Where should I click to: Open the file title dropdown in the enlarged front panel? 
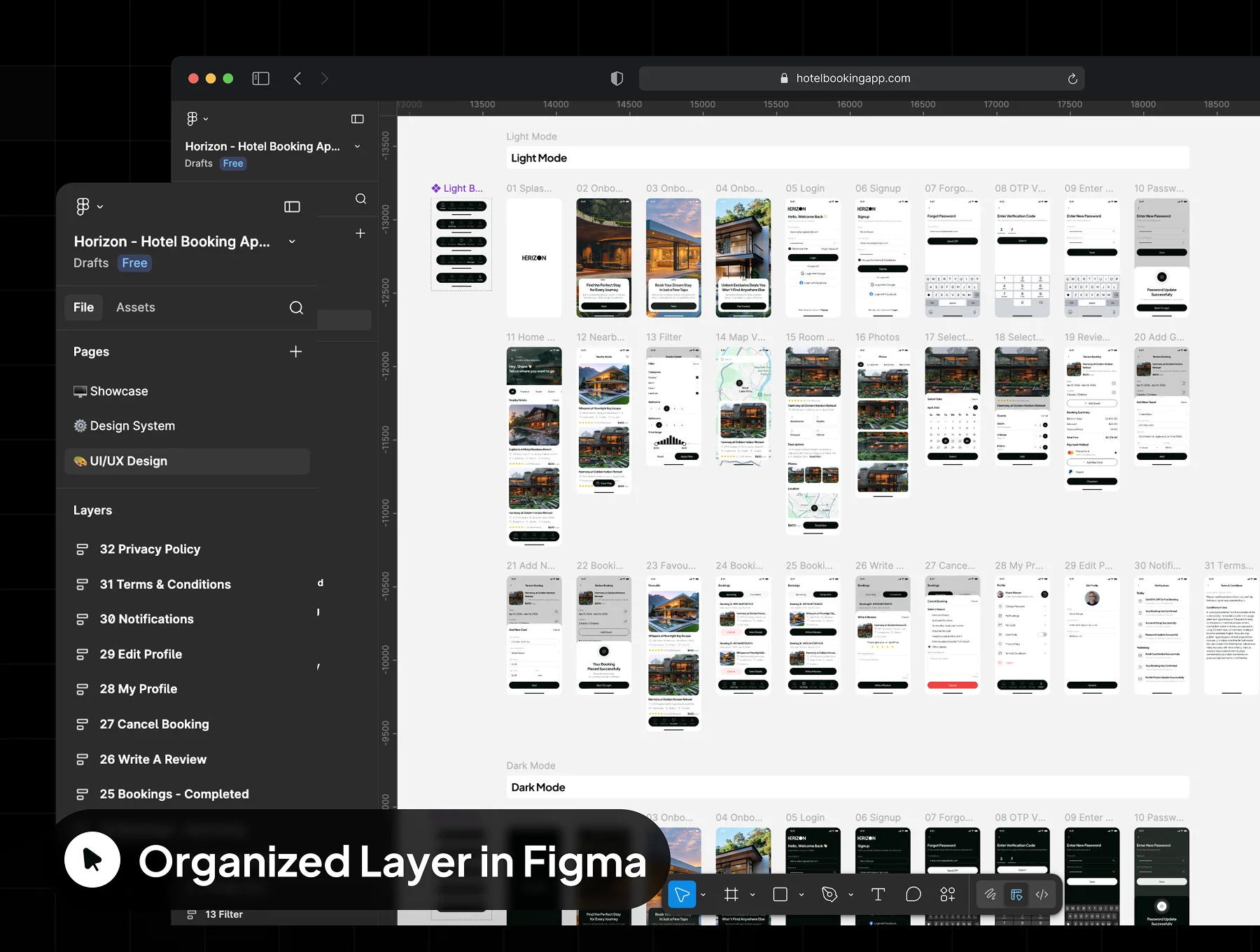(292, 241)
